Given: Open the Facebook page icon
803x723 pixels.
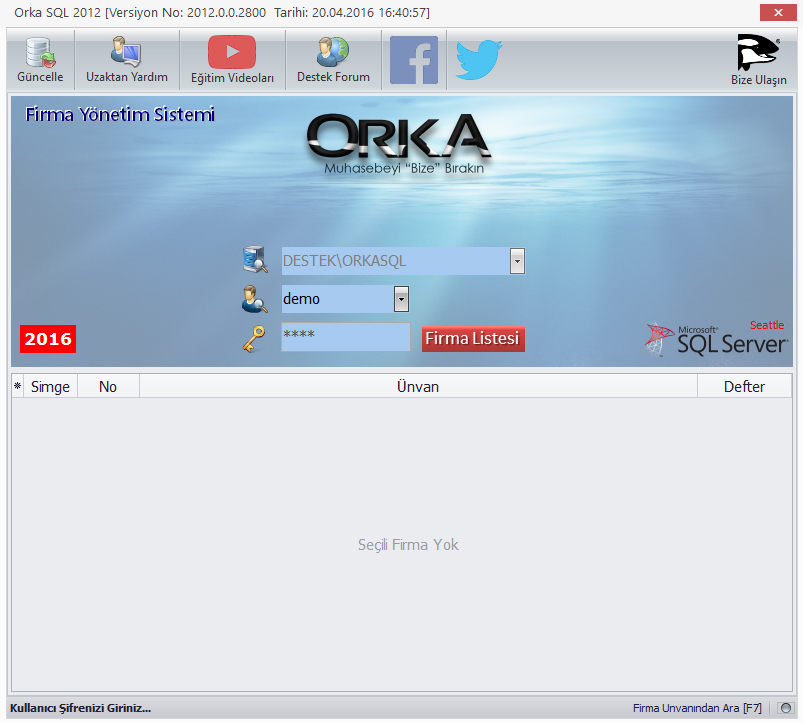Looking at the screenshot, I should click(414, 60).
